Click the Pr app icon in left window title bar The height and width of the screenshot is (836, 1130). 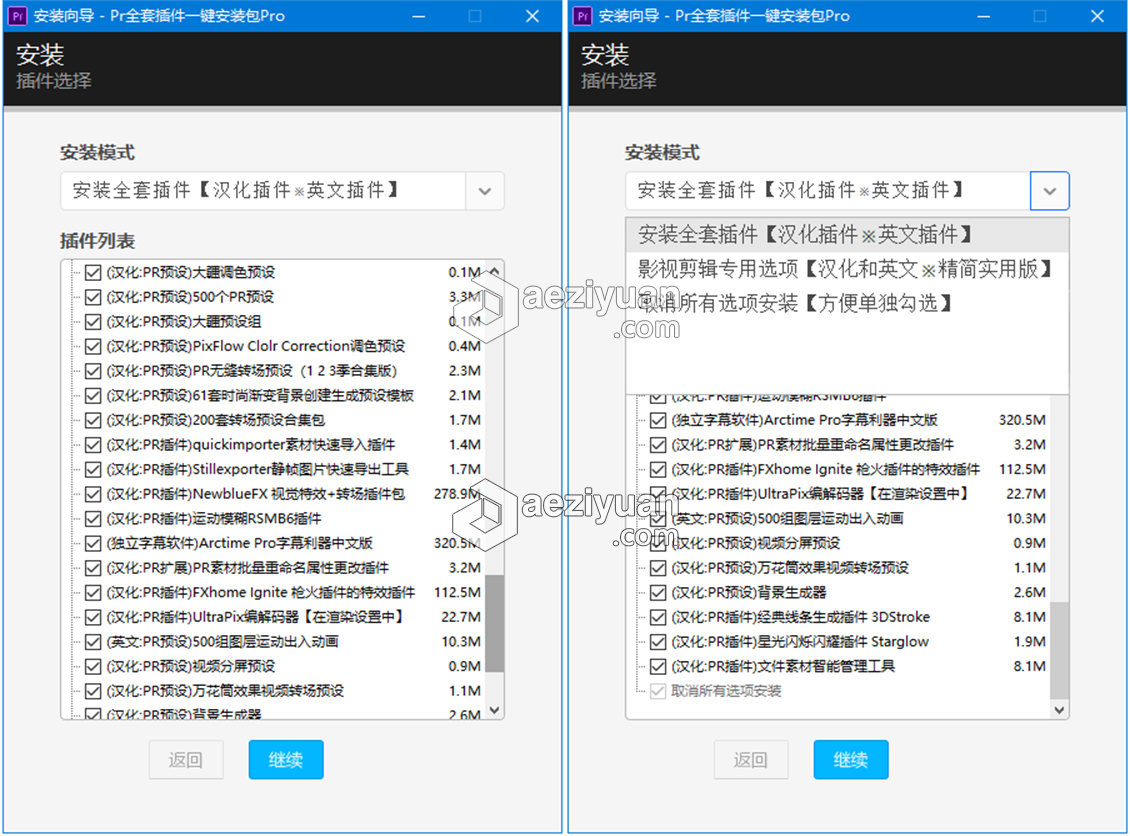point(17,16)
